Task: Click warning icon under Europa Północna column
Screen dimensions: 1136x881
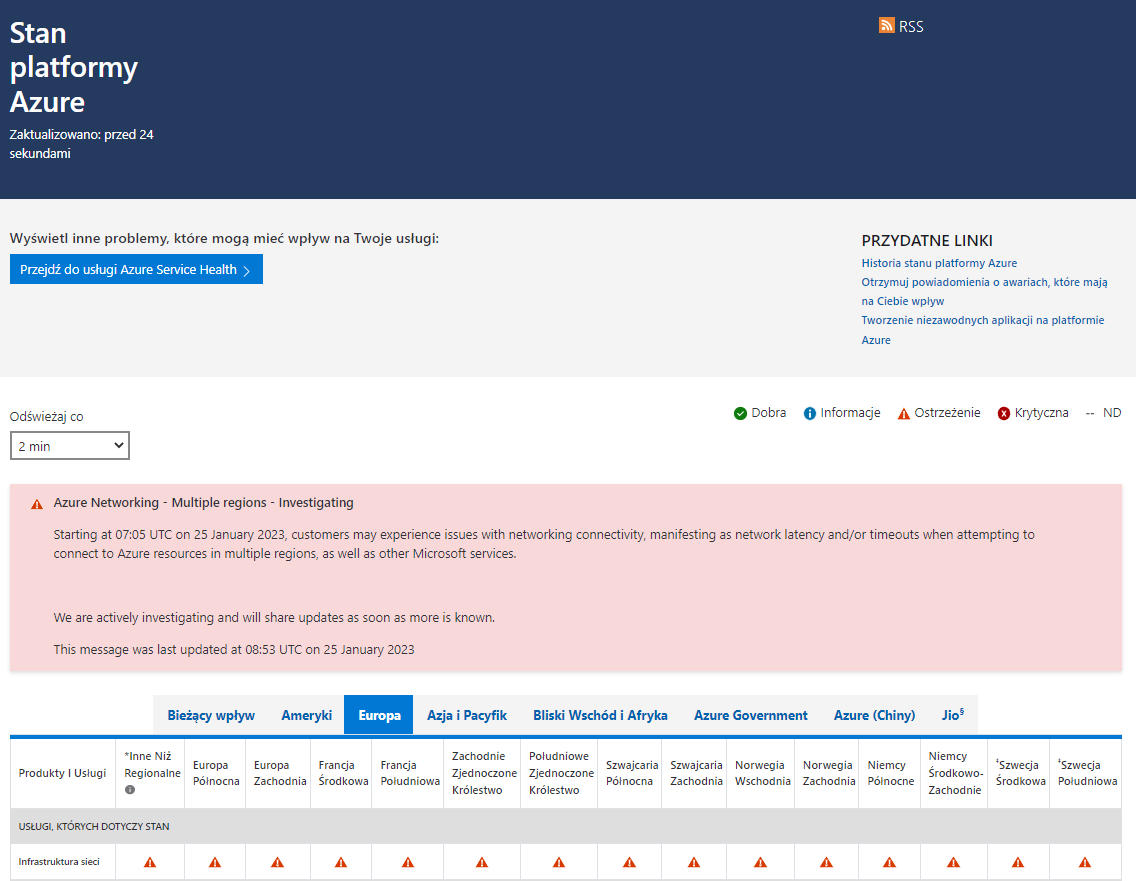Action: point(215,862)
